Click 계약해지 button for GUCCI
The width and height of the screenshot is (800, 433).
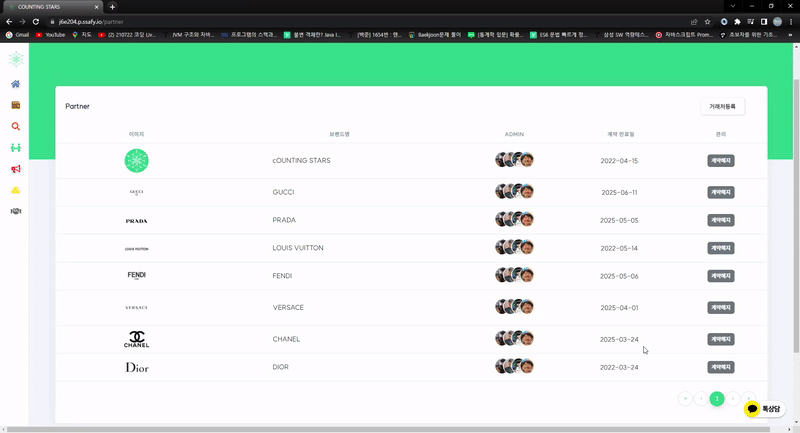(720, 192)
